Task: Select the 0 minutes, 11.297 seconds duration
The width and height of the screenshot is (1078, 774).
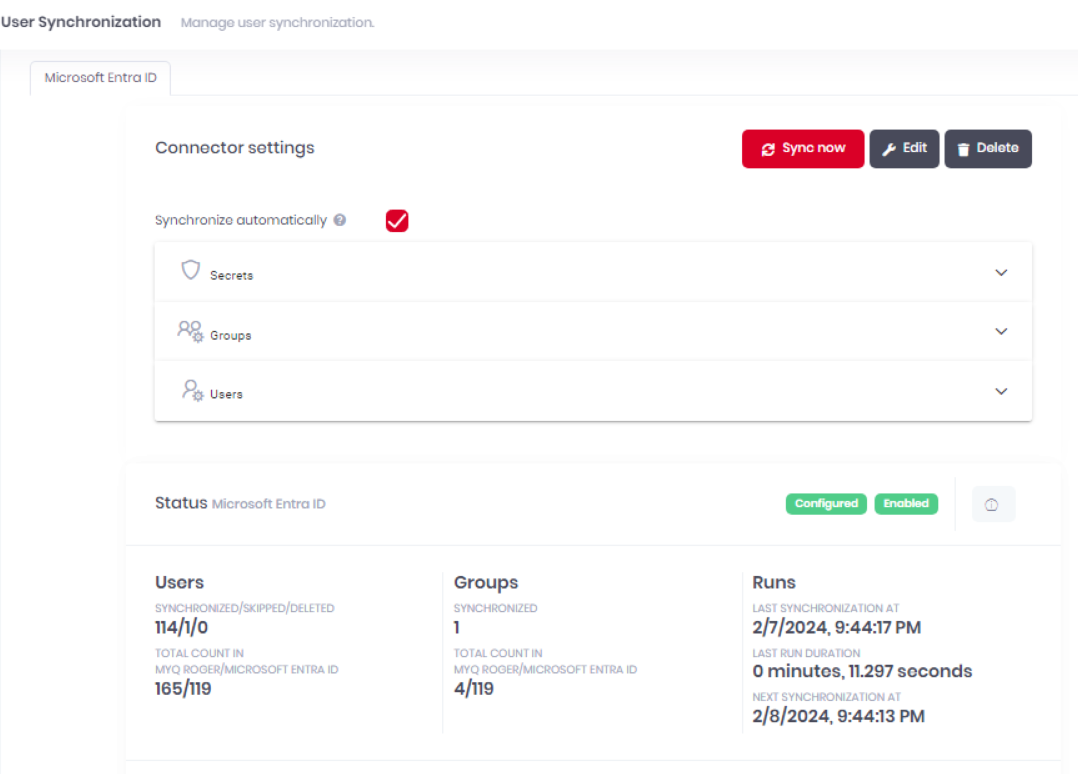Action: coord(862,671)
